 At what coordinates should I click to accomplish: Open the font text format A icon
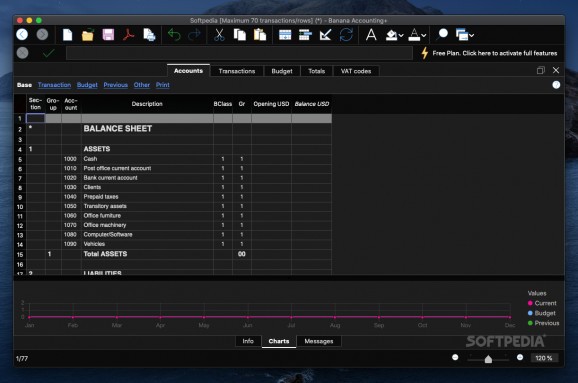(371, 35)
